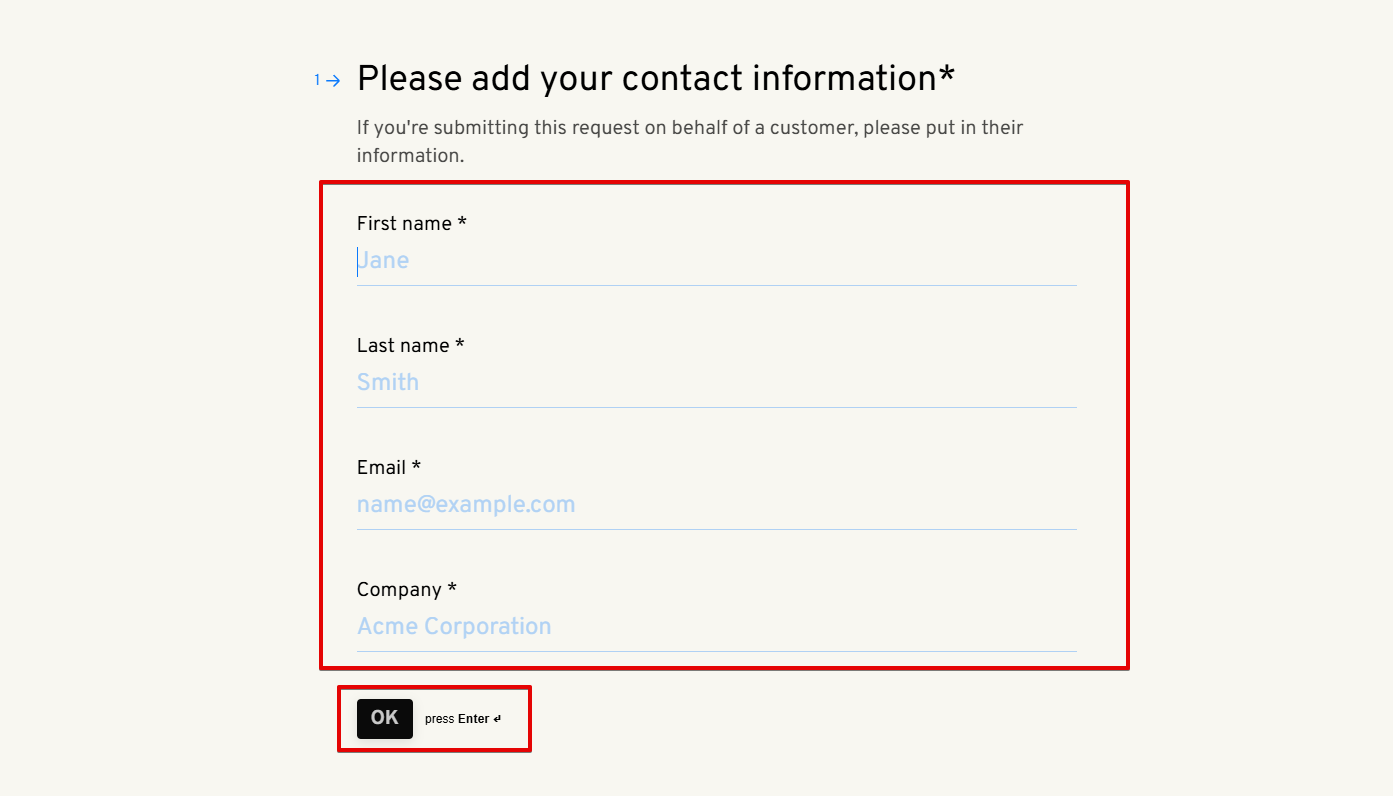This screenshot has height=796, width=1393.
Task: Click the asterisk after the contact information heading
Action: click(x=947, y=75)
